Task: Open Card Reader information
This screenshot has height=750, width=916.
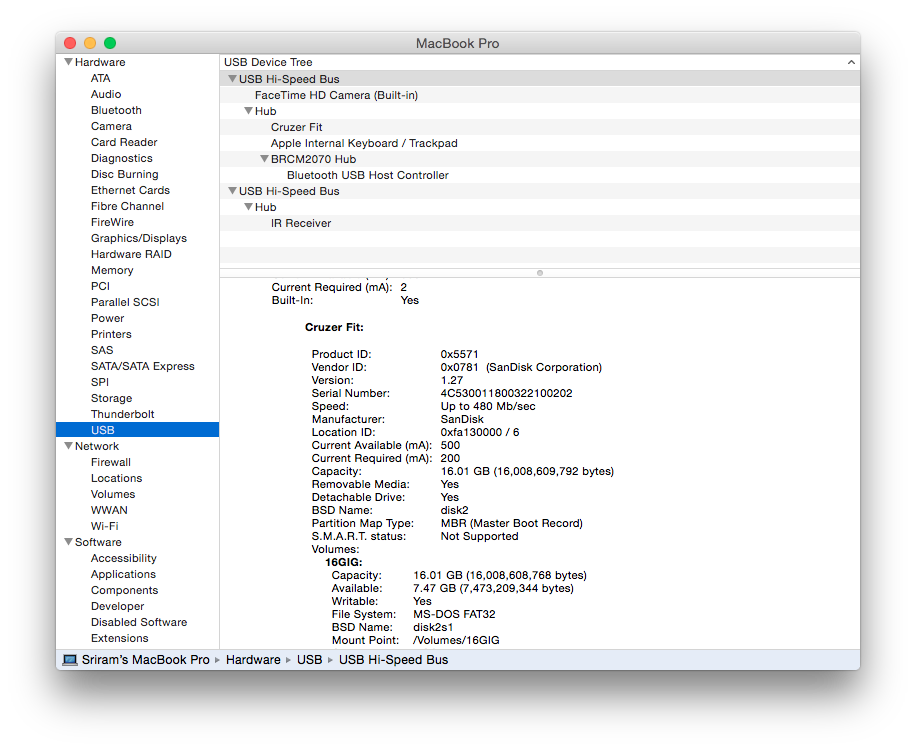Action: (x=124, y=142)
